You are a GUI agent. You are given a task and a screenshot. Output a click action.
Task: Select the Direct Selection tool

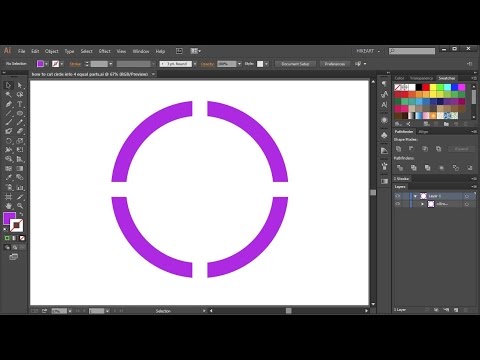(x=20, y=85)
